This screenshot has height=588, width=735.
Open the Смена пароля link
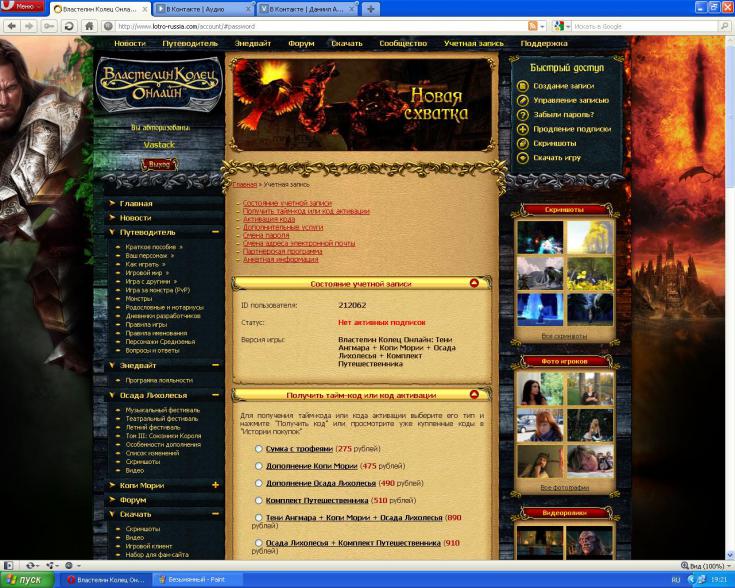266,235
